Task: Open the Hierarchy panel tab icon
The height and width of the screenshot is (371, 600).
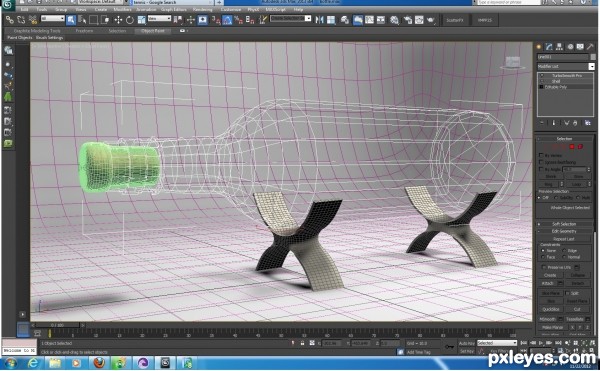Action: [559, 47]
